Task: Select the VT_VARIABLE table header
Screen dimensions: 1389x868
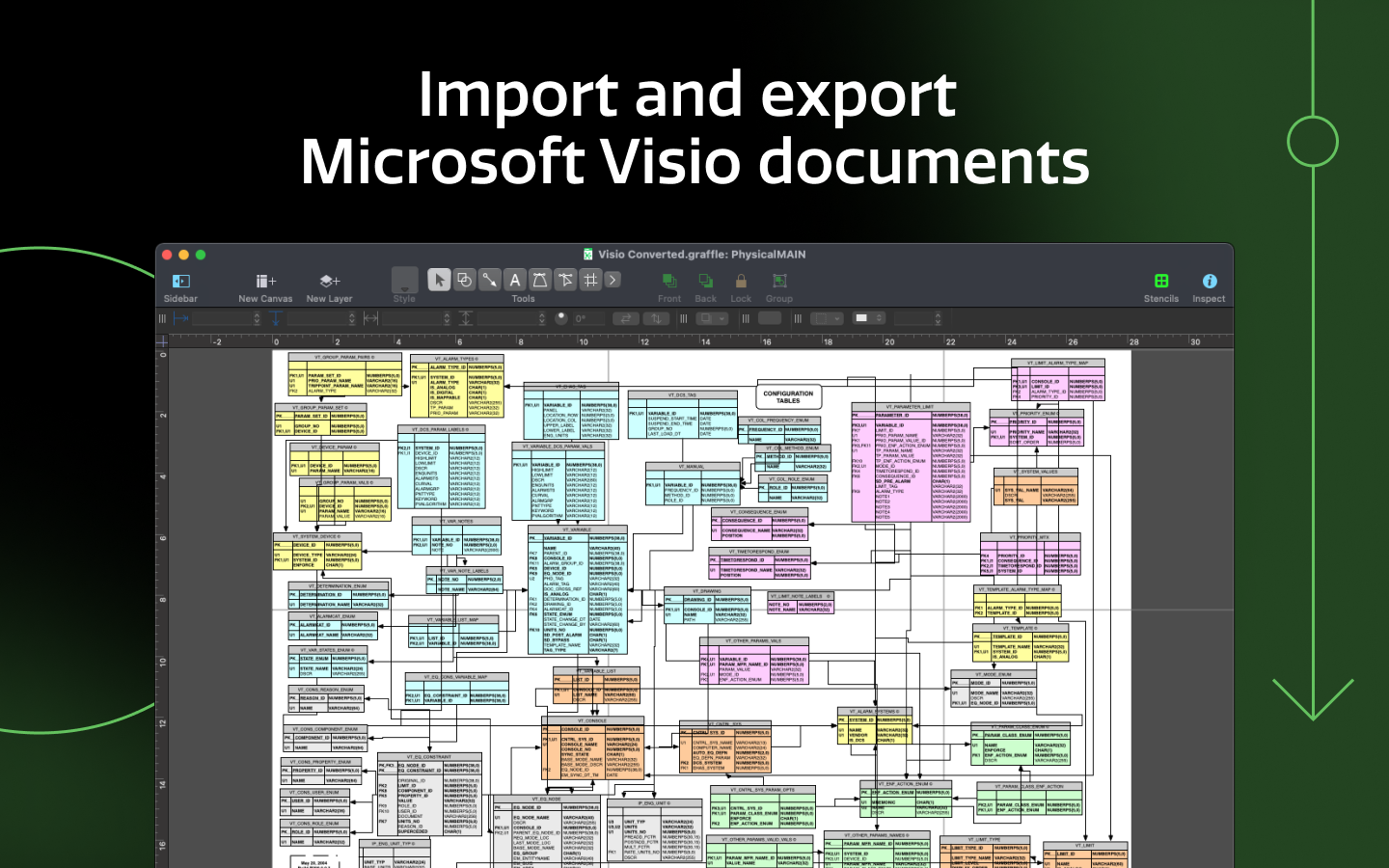Action: (x=580, y=529)
